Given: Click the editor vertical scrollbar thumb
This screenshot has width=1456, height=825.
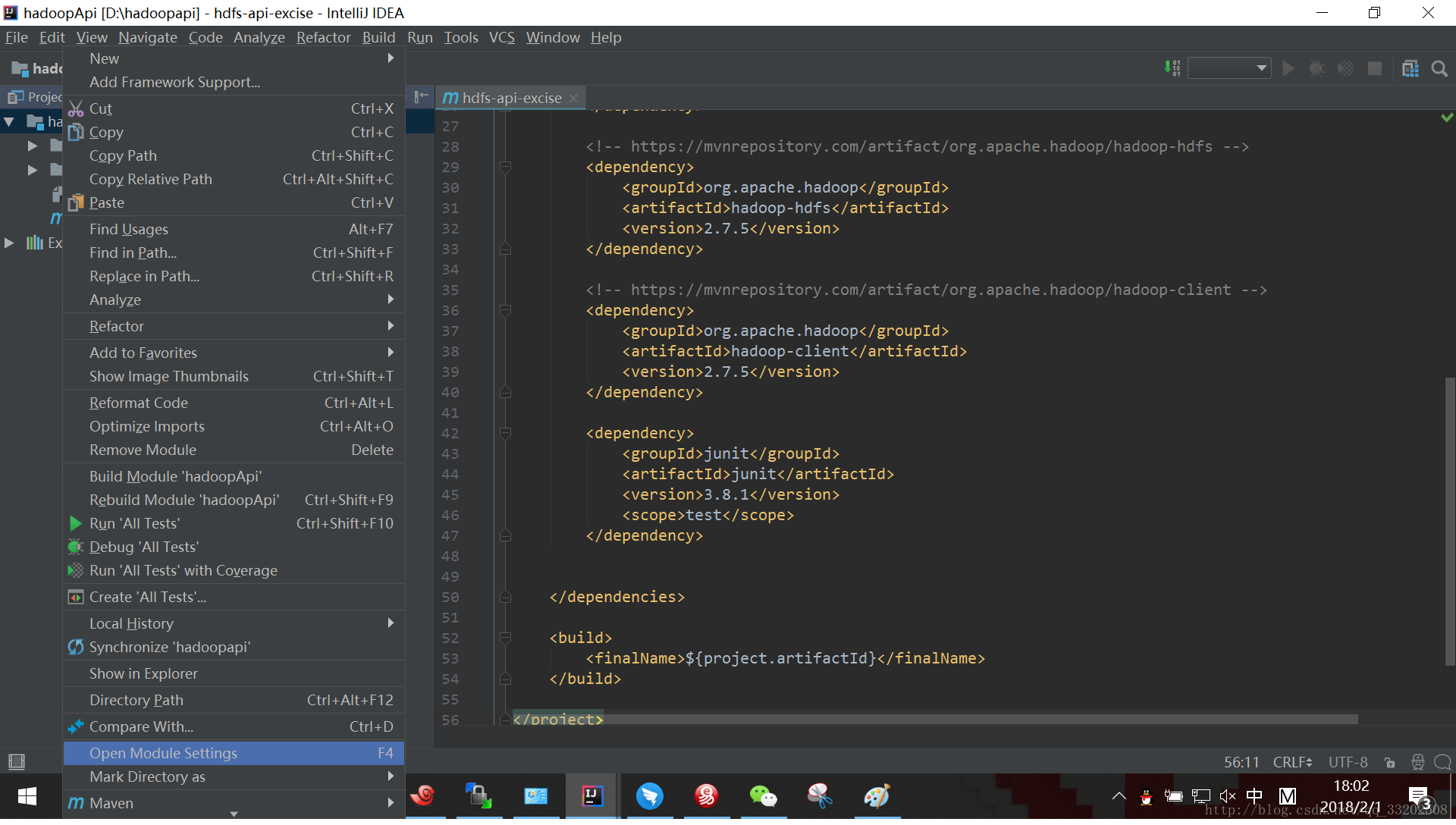Looking at the screenshot, I should click(1449, 522).
